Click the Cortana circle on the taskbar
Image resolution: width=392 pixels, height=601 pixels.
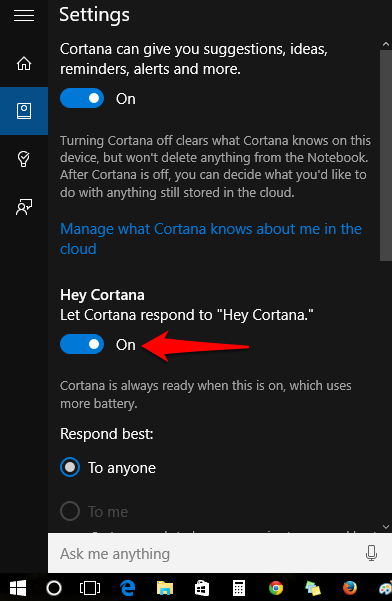coord(54,588)
